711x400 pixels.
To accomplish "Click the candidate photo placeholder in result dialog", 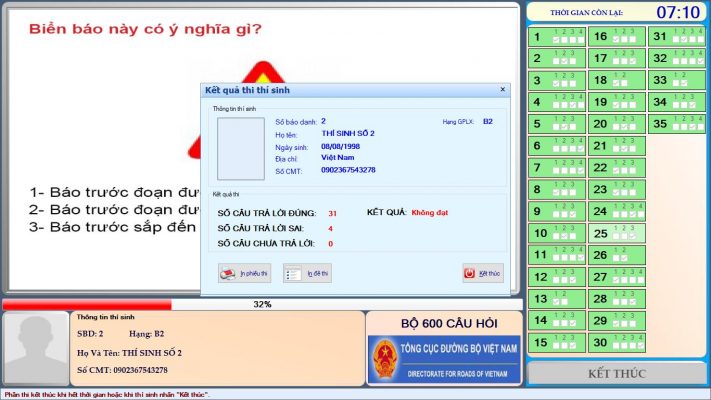I will pyautogui.click(x=239, y=148).
